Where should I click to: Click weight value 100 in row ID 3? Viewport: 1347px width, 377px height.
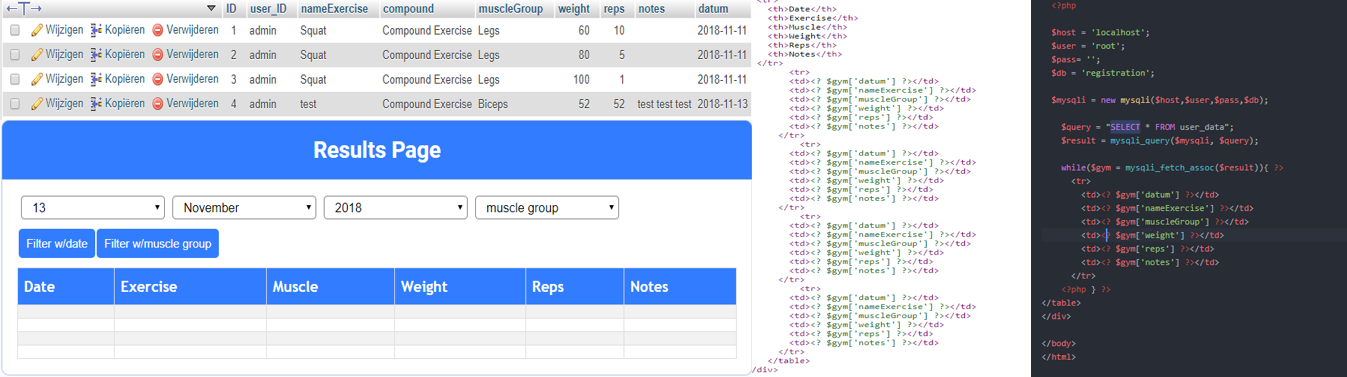[x=581, y=79]
